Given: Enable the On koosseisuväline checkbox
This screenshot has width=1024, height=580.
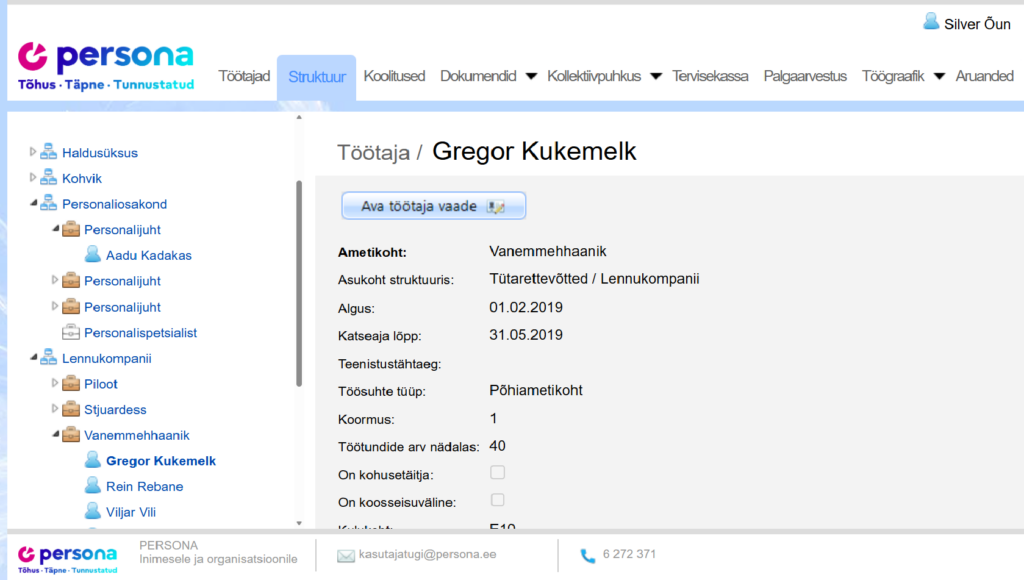Looking at the screenshot, I should pos(497,500).
